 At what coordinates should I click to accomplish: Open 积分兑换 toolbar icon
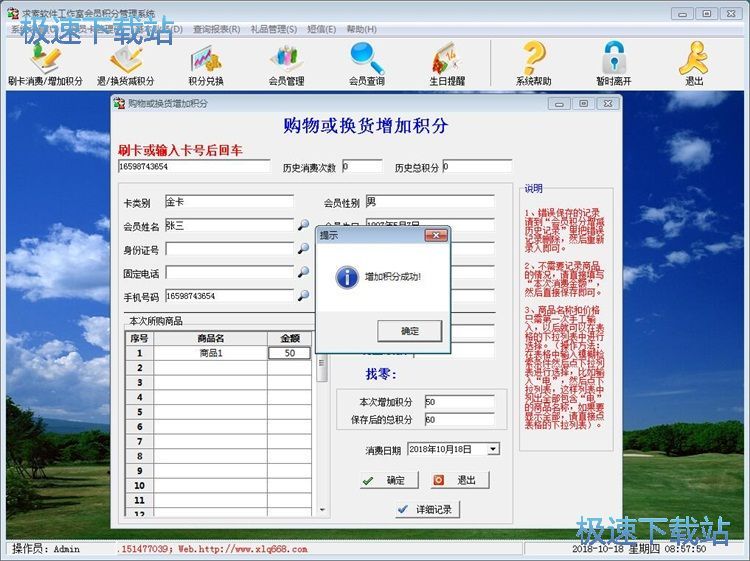pos(206,65)
